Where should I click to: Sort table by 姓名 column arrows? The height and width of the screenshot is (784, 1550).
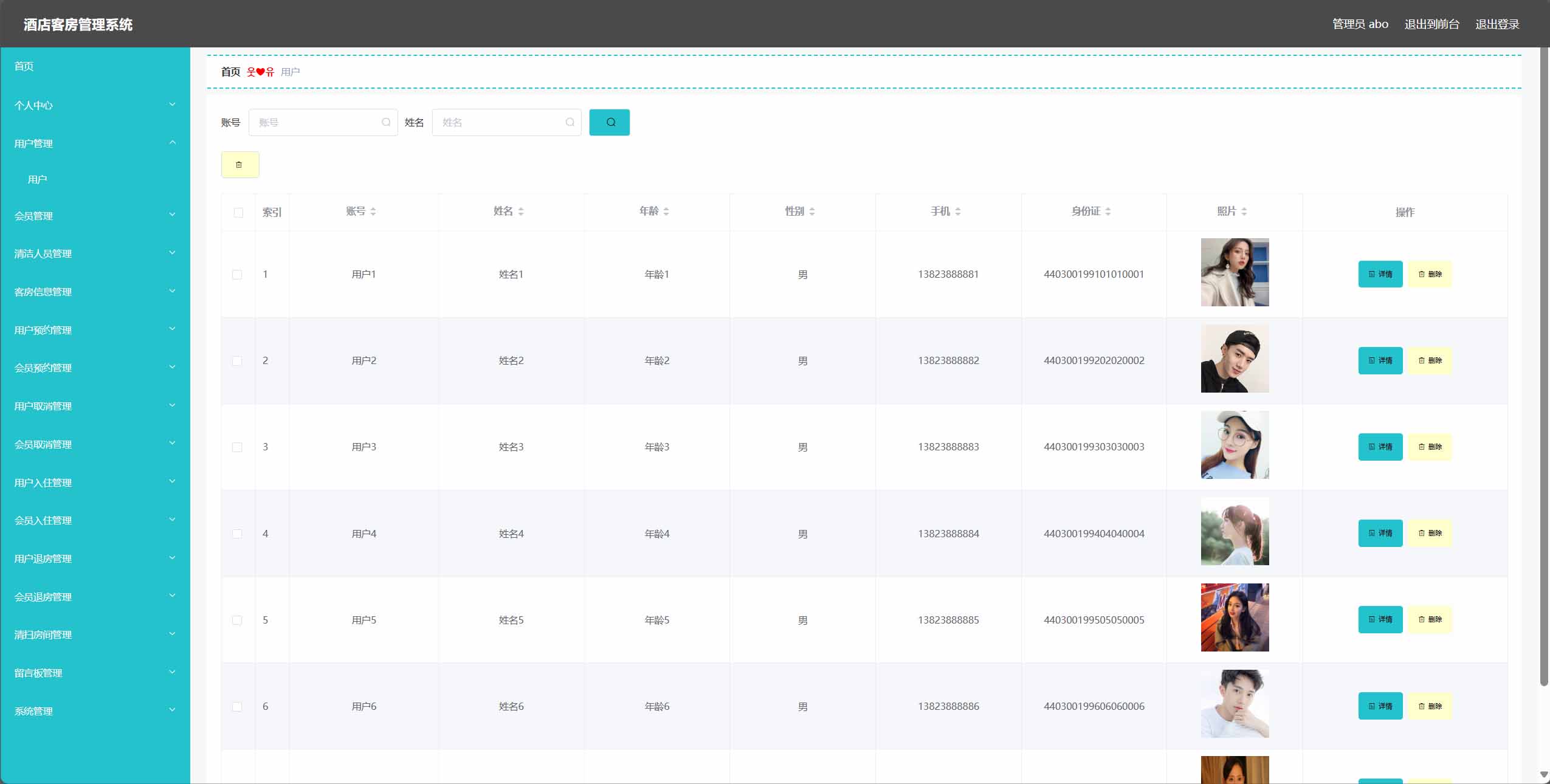click(521, 211)
